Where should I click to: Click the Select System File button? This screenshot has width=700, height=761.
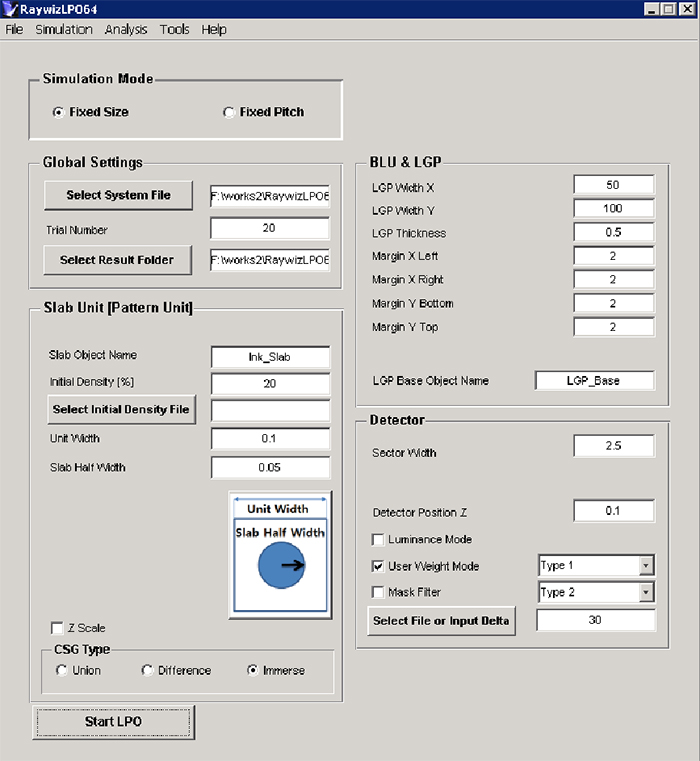coord(118,195)
